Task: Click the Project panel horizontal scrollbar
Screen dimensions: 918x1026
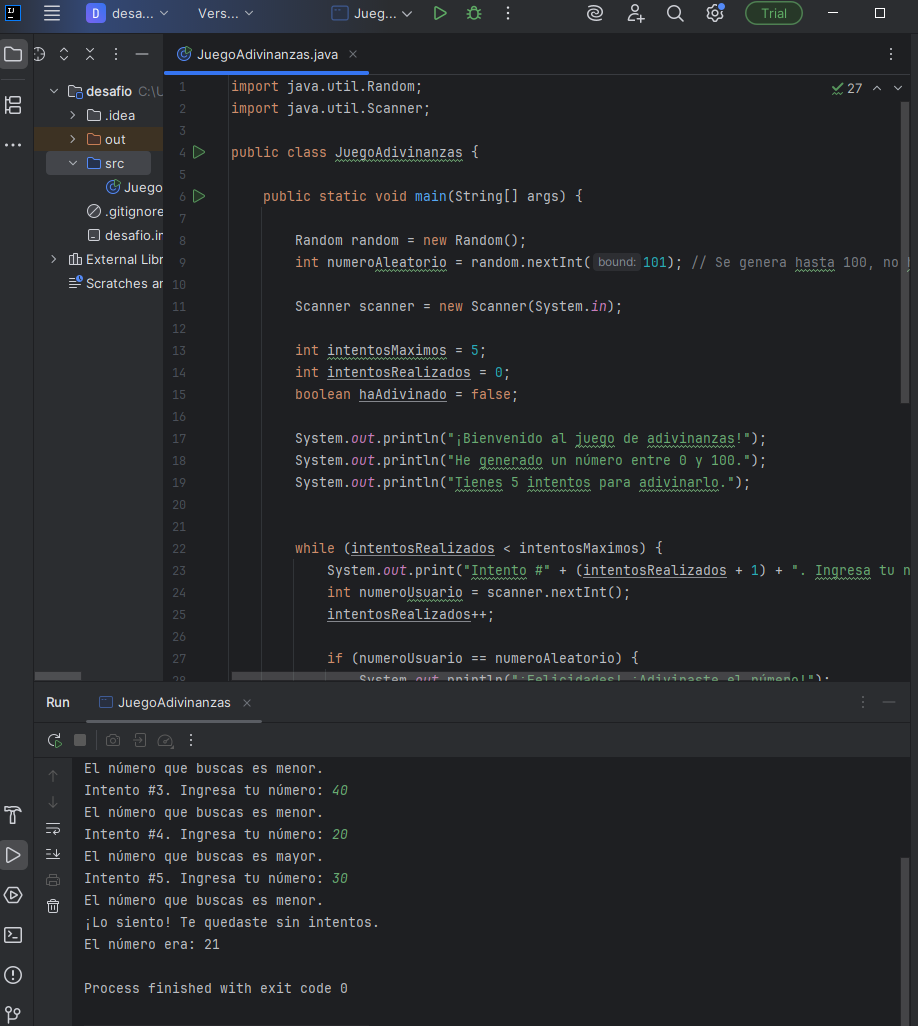Action: (x=58, y=676)
